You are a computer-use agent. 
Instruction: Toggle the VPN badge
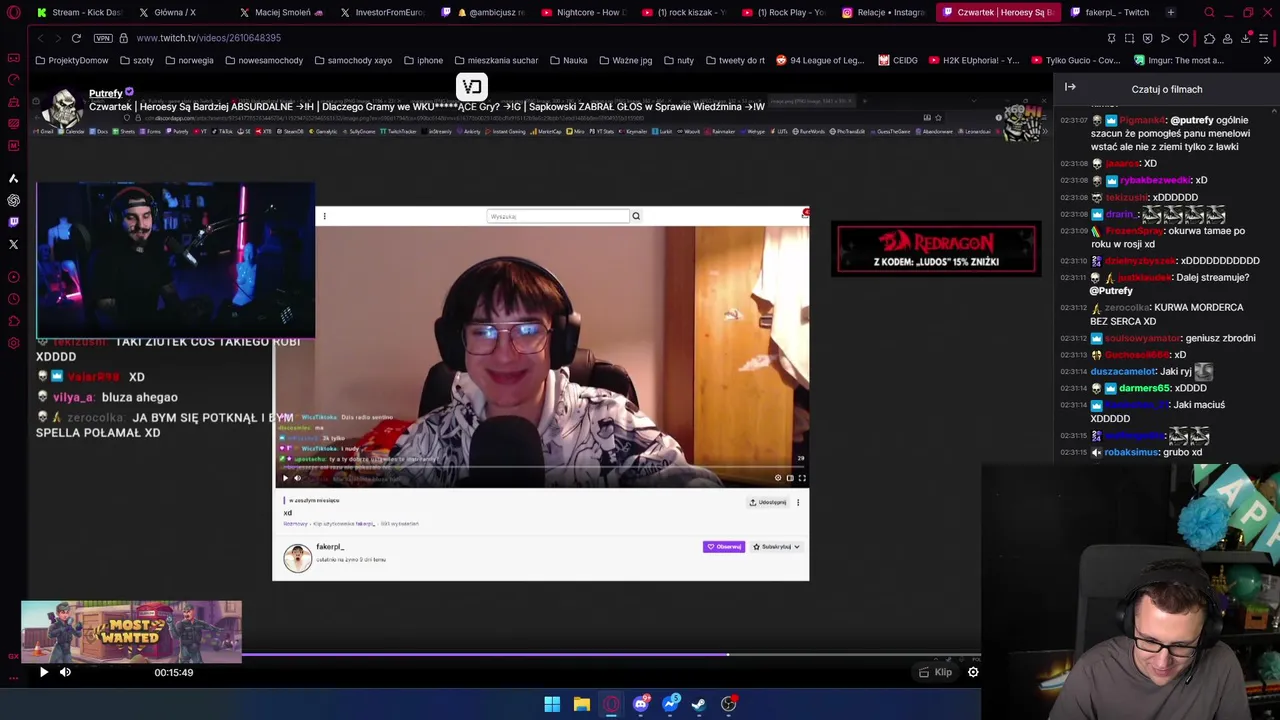pos(103,38)
